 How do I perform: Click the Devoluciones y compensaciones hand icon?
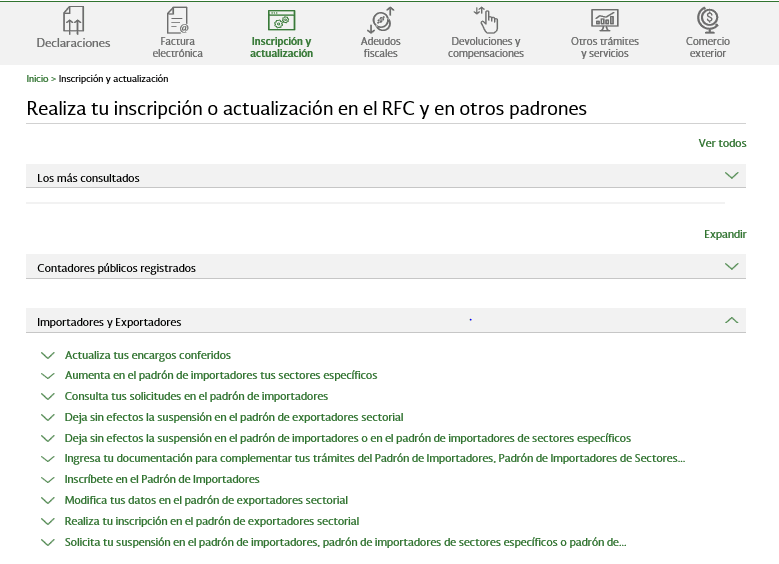(x=486, y=20)
